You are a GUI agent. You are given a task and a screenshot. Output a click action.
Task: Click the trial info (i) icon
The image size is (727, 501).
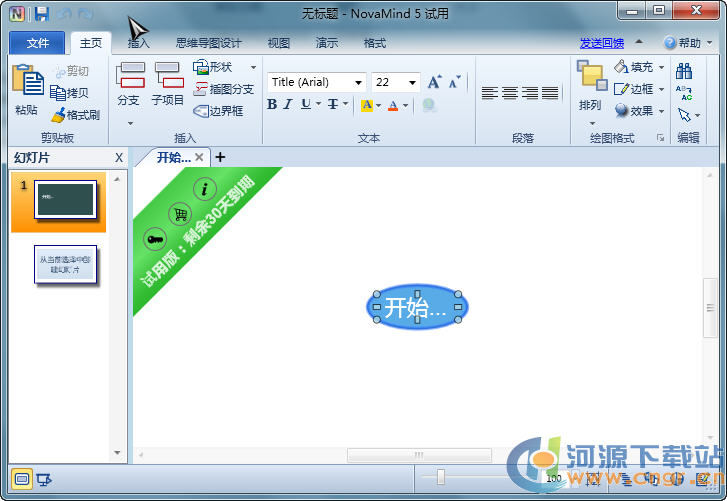(204, 189)
